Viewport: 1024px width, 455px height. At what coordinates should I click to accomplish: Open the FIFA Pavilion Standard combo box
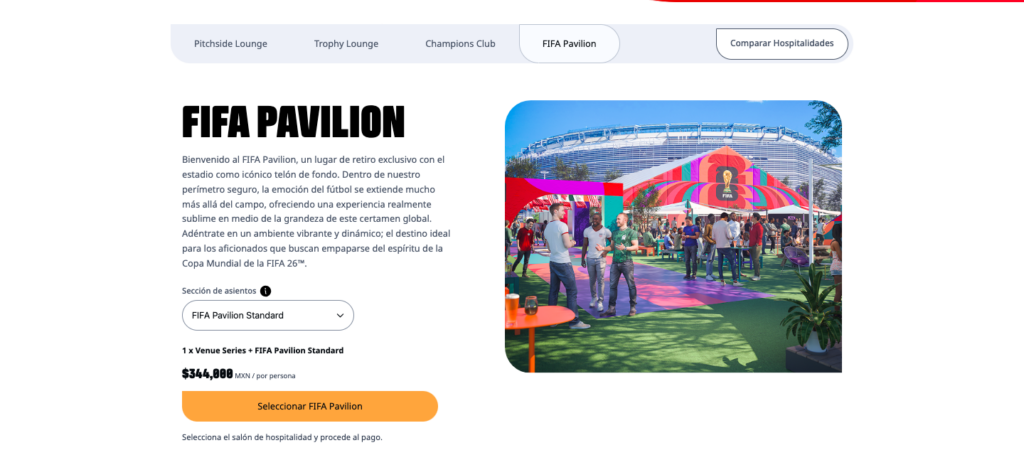coord(268,315)
